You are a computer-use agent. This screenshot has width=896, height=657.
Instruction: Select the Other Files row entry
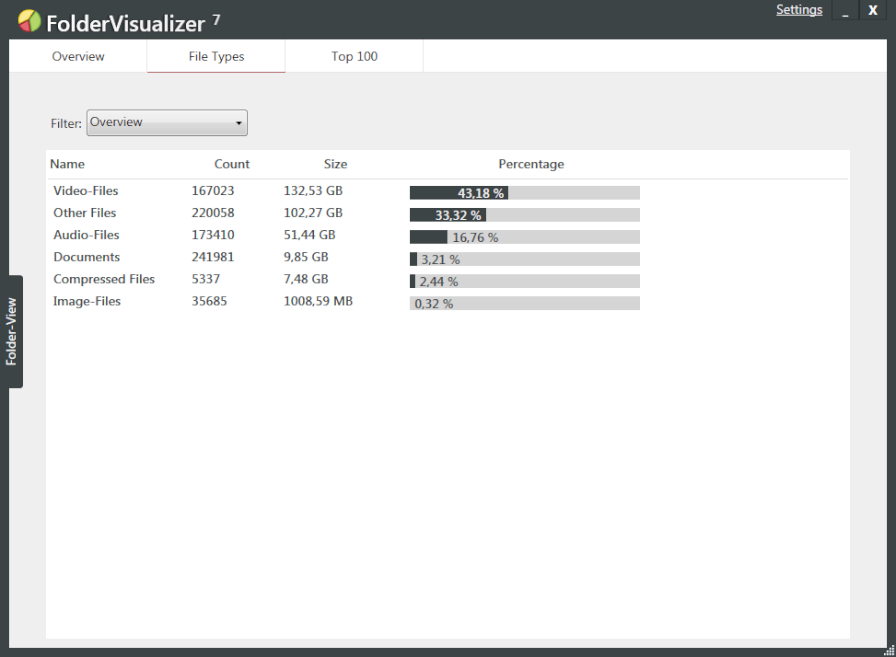(84, 212)
